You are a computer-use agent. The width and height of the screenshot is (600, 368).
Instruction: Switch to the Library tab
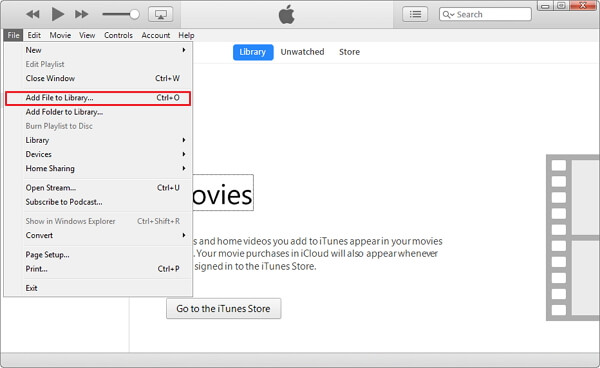253,52
